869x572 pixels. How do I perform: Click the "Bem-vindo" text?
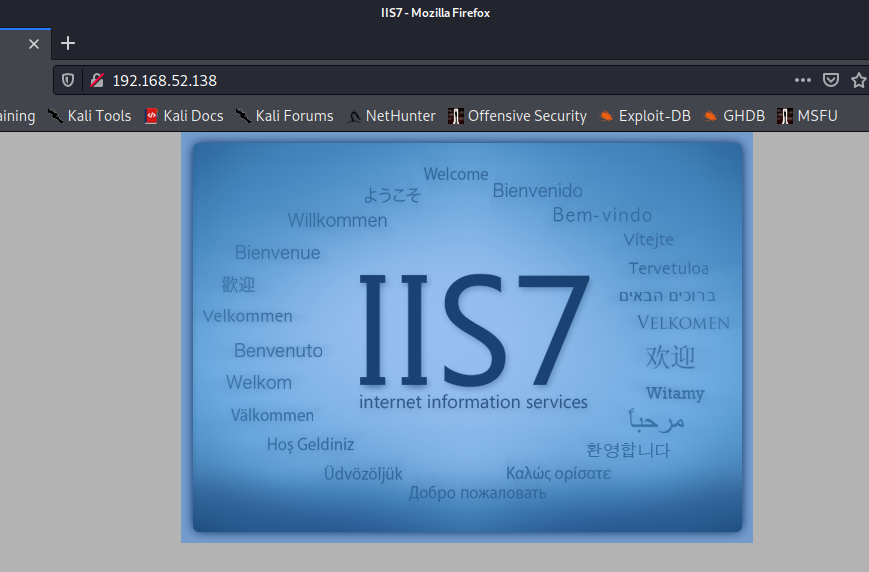pos(602,214)
